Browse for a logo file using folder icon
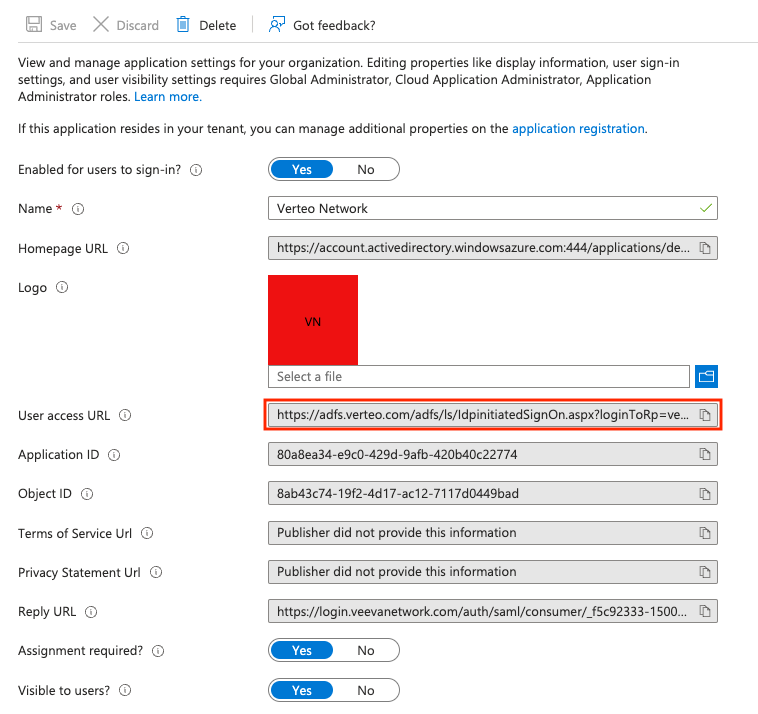 pos(707,377)
